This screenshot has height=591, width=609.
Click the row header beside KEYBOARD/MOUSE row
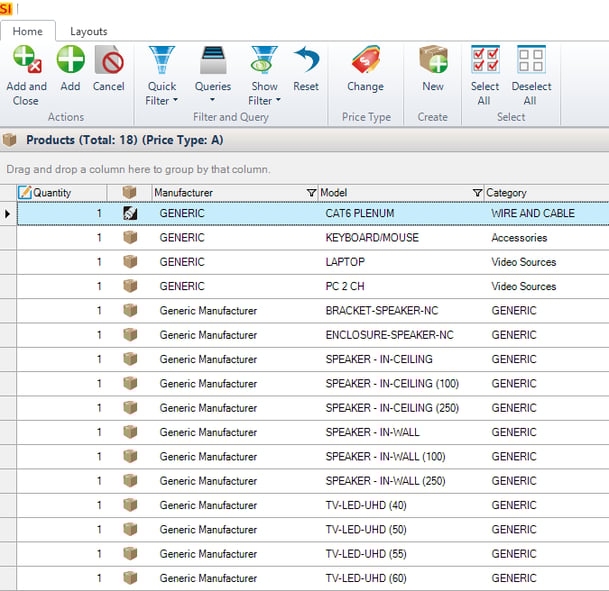click(x=8, y=238)
